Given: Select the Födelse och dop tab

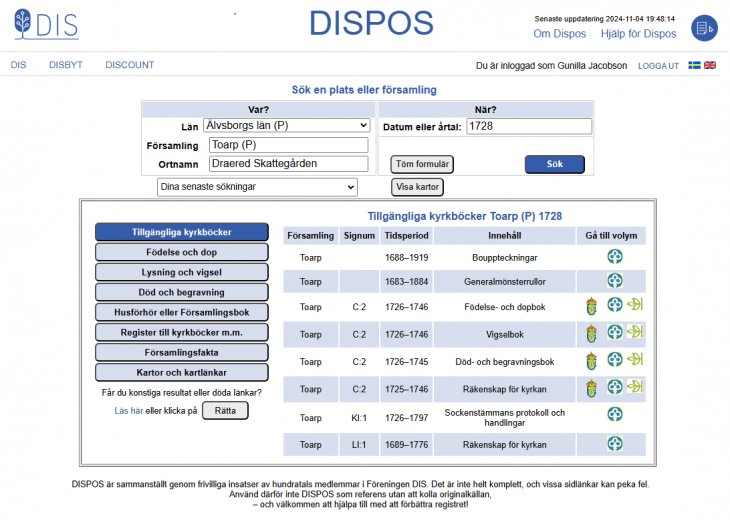Looking at the screenshot, I should tap(182, 252).
